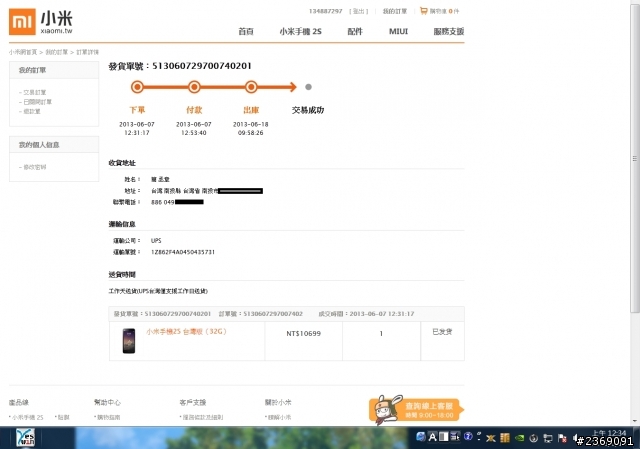Open the IME tools menu tray icon
640x449 pixels.
tap(455, 437)
